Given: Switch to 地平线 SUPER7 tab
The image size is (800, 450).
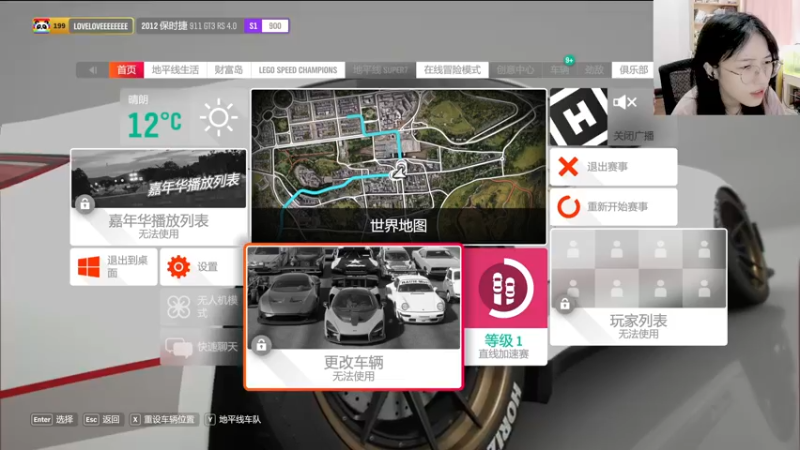Looking at the screenshot, I should (381, 70).
